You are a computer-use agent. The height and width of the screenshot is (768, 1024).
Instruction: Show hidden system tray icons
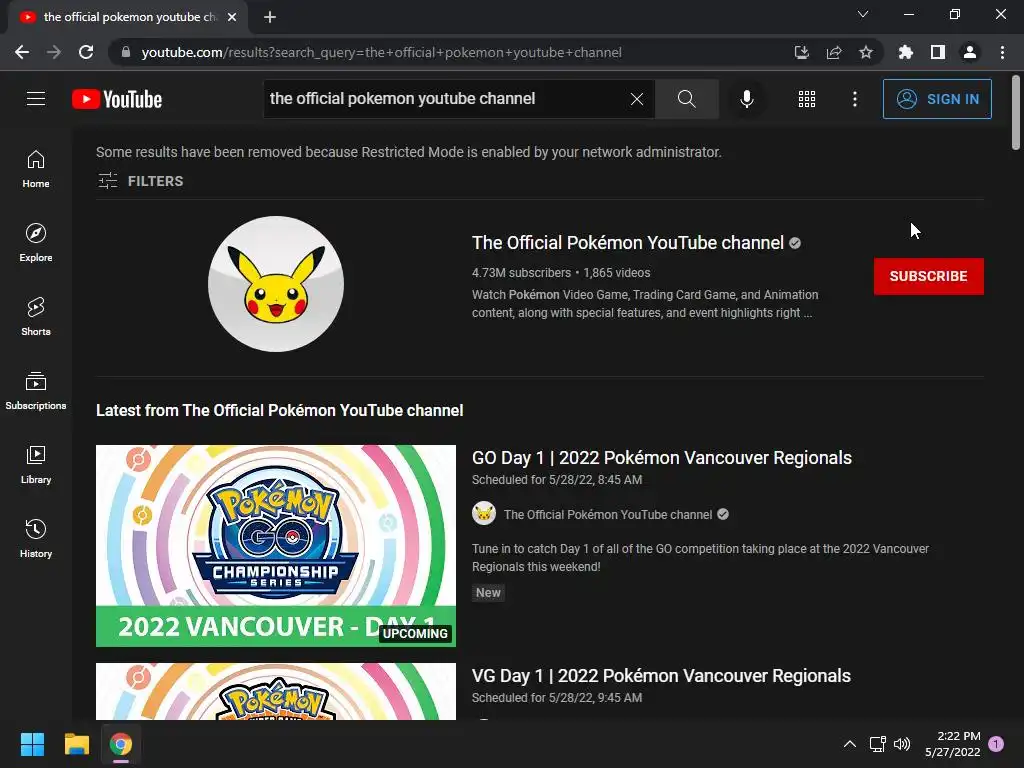click(850, 744)
